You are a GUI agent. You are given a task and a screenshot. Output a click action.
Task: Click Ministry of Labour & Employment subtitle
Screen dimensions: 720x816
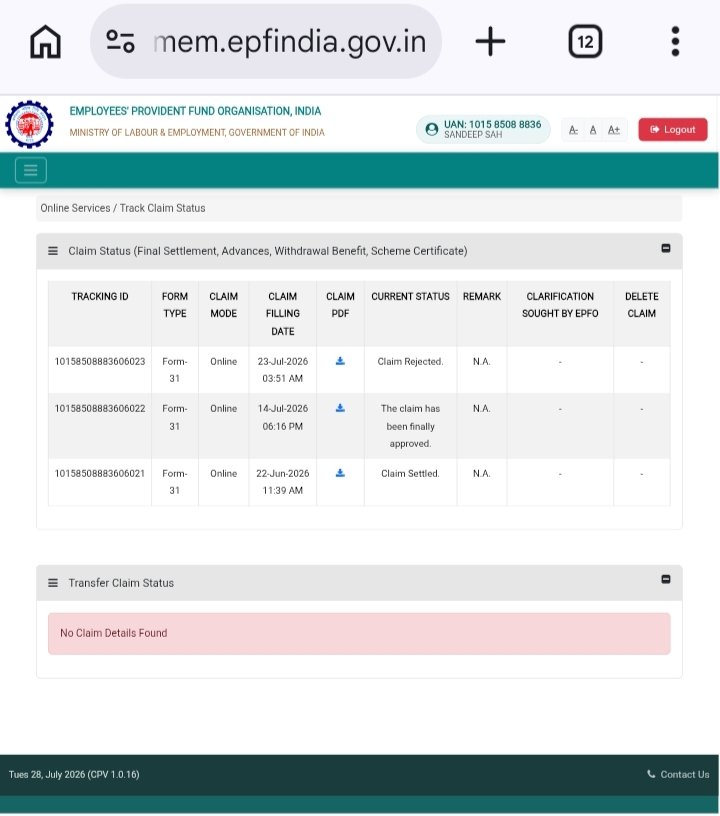pos(197,133)
